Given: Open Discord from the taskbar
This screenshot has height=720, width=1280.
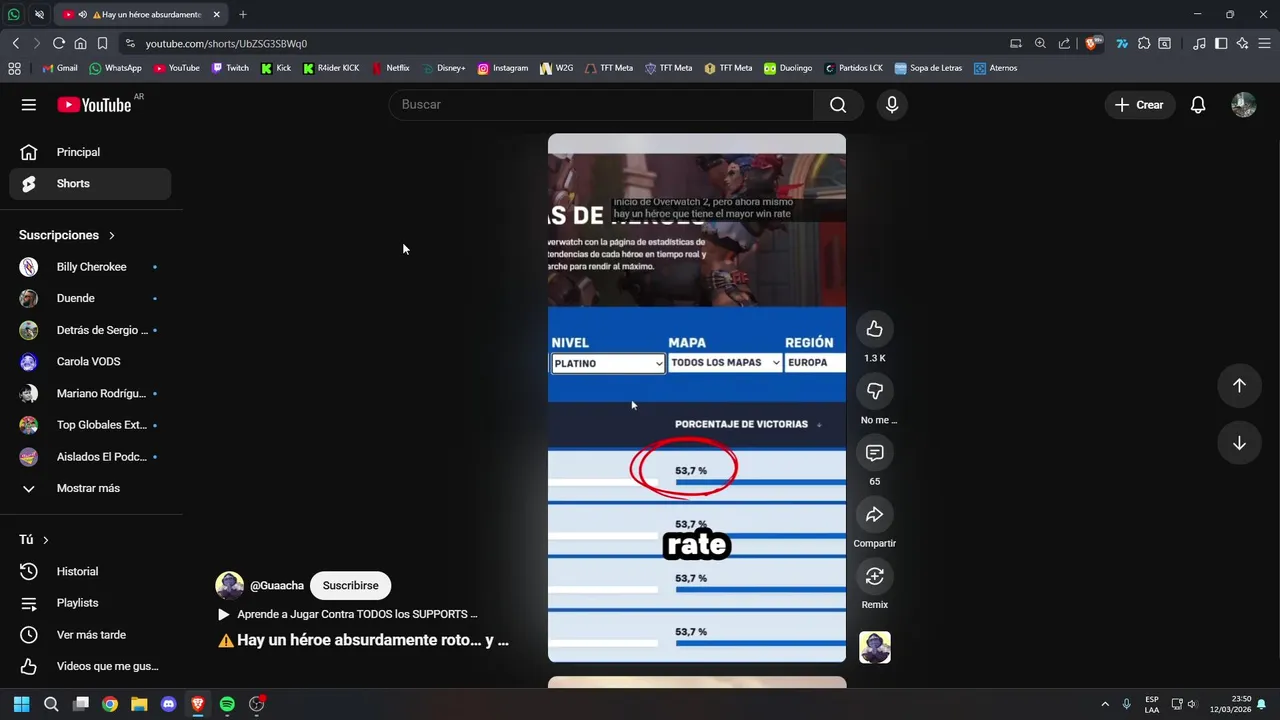Looking at the screenshot, I should [168, 704].
